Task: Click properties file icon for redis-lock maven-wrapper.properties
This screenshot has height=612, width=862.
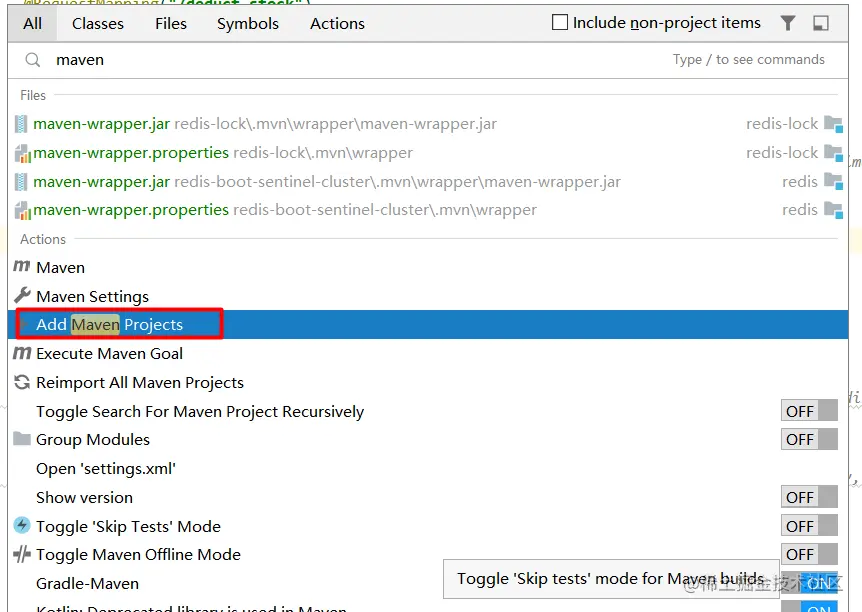Action: pyautogui.click(x=22, y=153)
